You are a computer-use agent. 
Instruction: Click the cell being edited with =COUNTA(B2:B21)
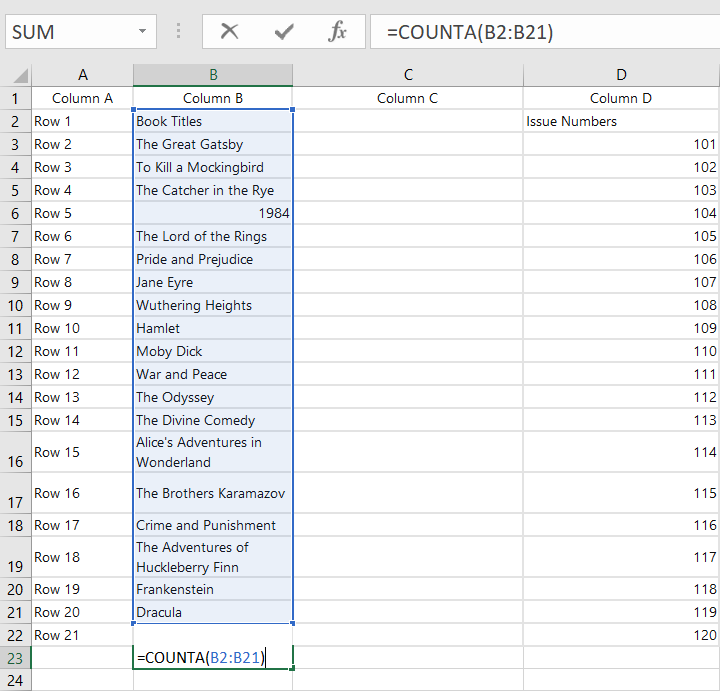(213, 658)
